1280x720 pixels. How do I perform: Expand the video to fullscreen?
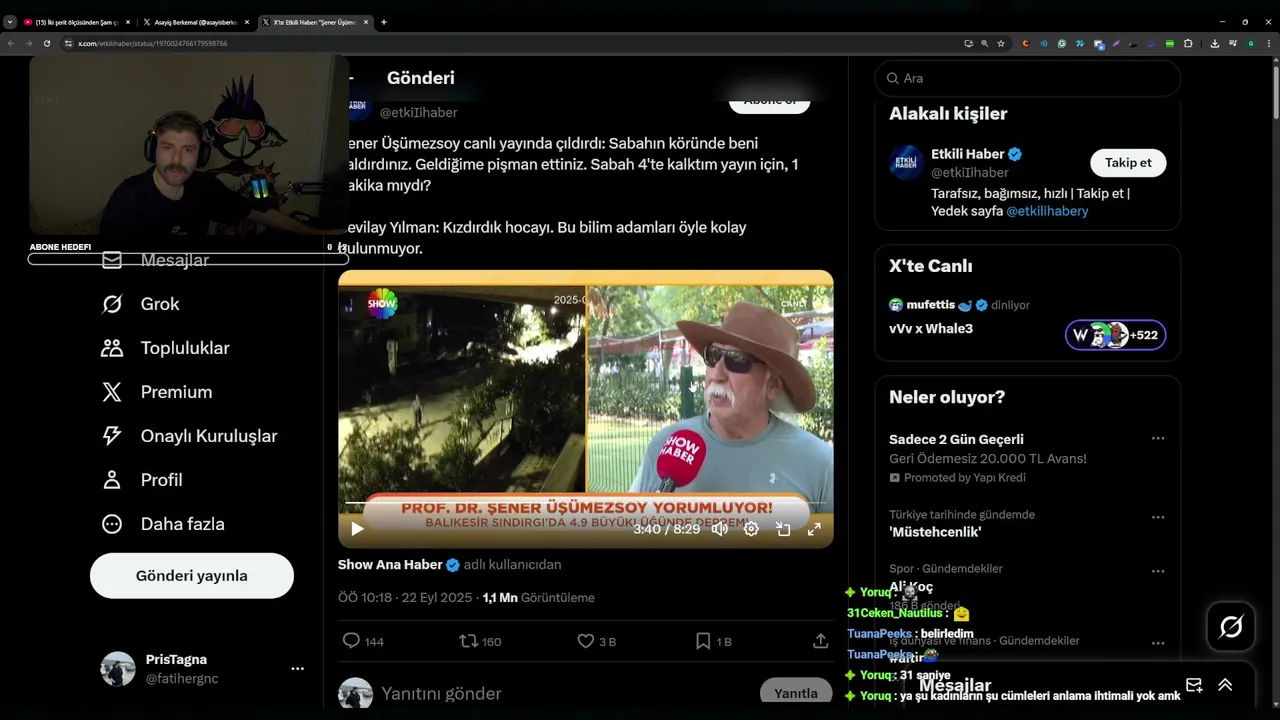[814, 529]
